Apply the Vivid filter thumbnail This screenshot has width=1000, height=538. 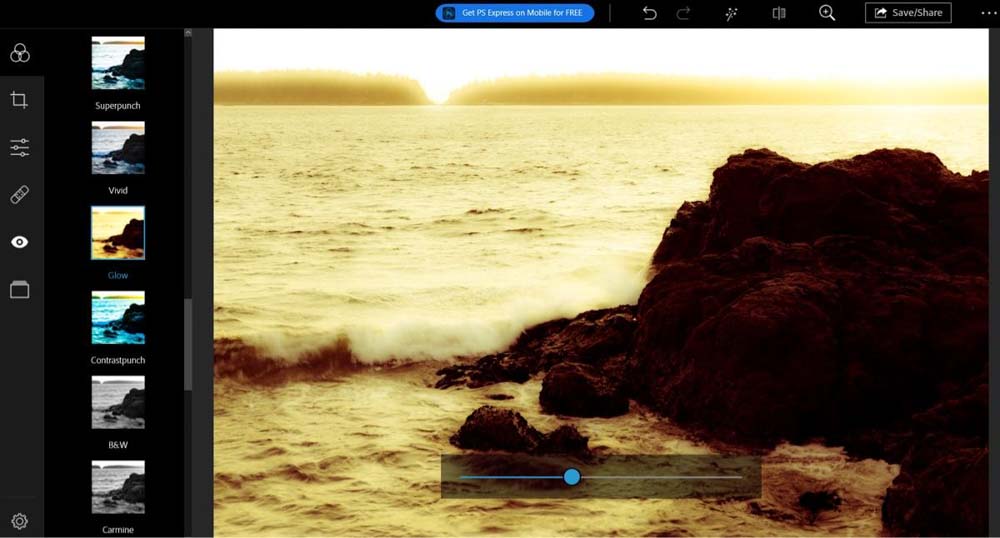tap(118, 147)
